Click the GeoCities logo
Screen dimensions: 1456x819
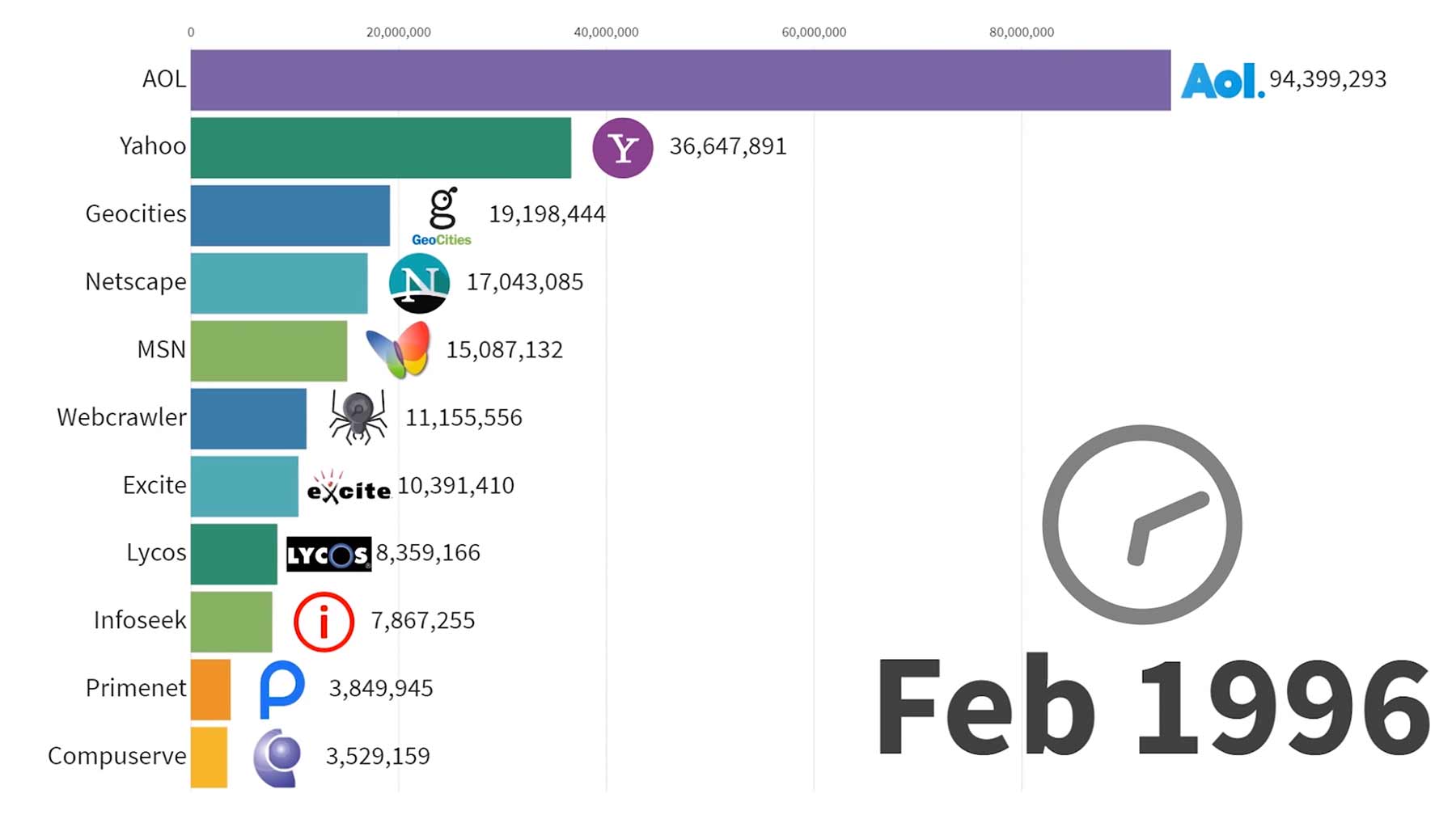tap(442, 217)
